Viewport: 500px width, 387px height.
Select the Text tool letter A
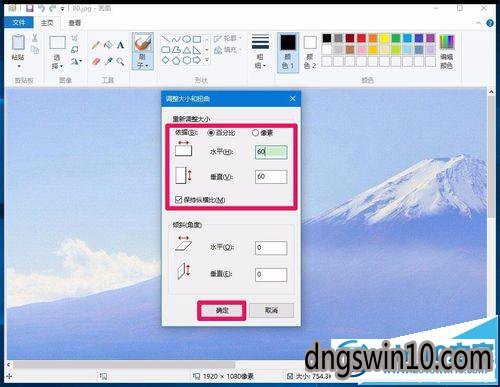(x=120, y=45)
